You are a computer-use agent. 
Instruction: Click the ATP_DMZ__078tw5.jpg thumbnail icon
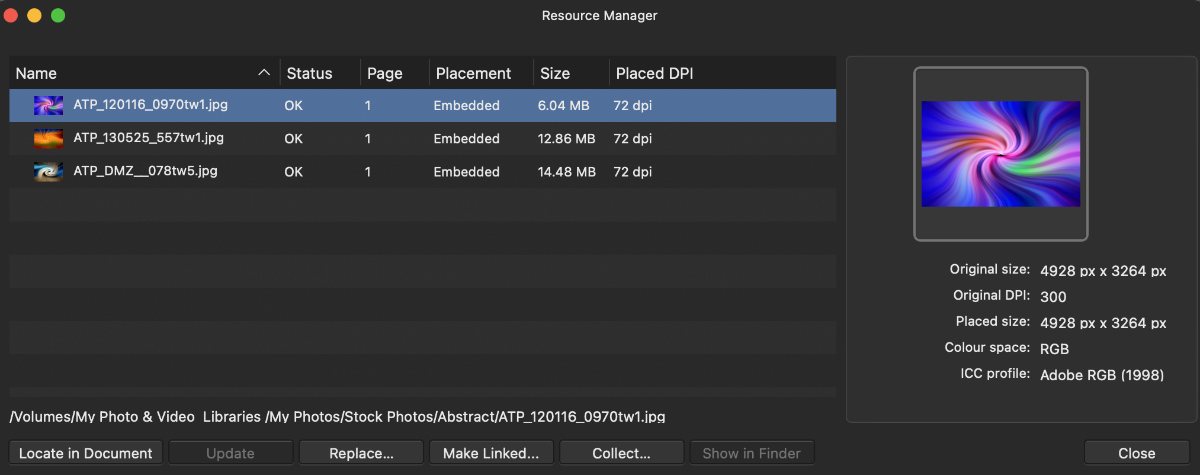click(48, 172)
